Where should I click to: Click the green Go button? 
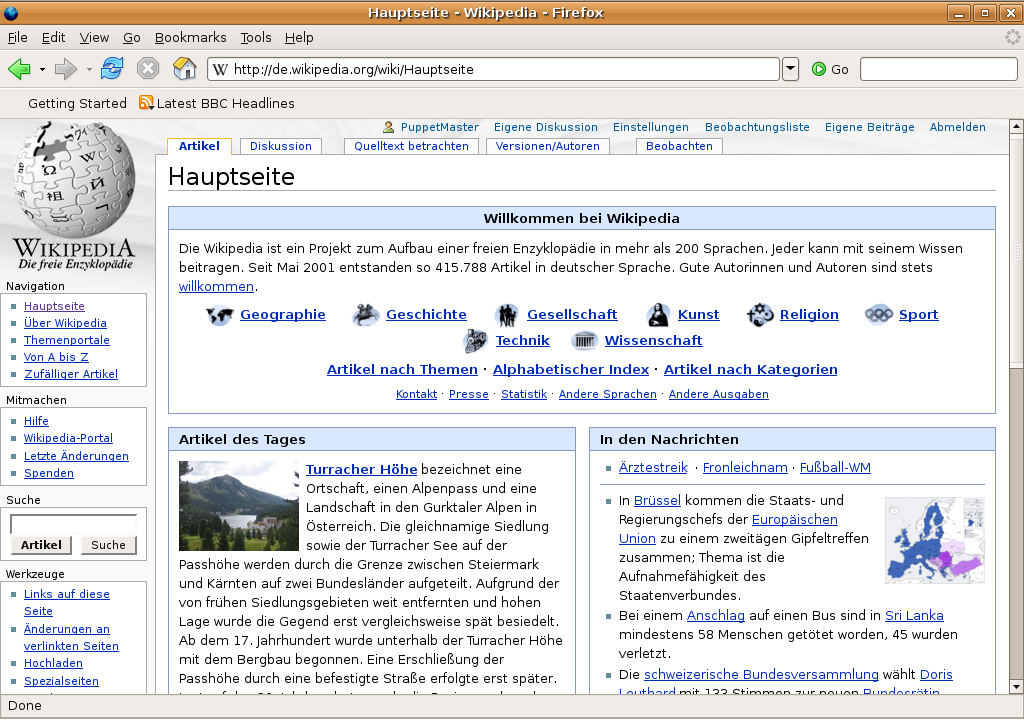(x=830, y=69)
